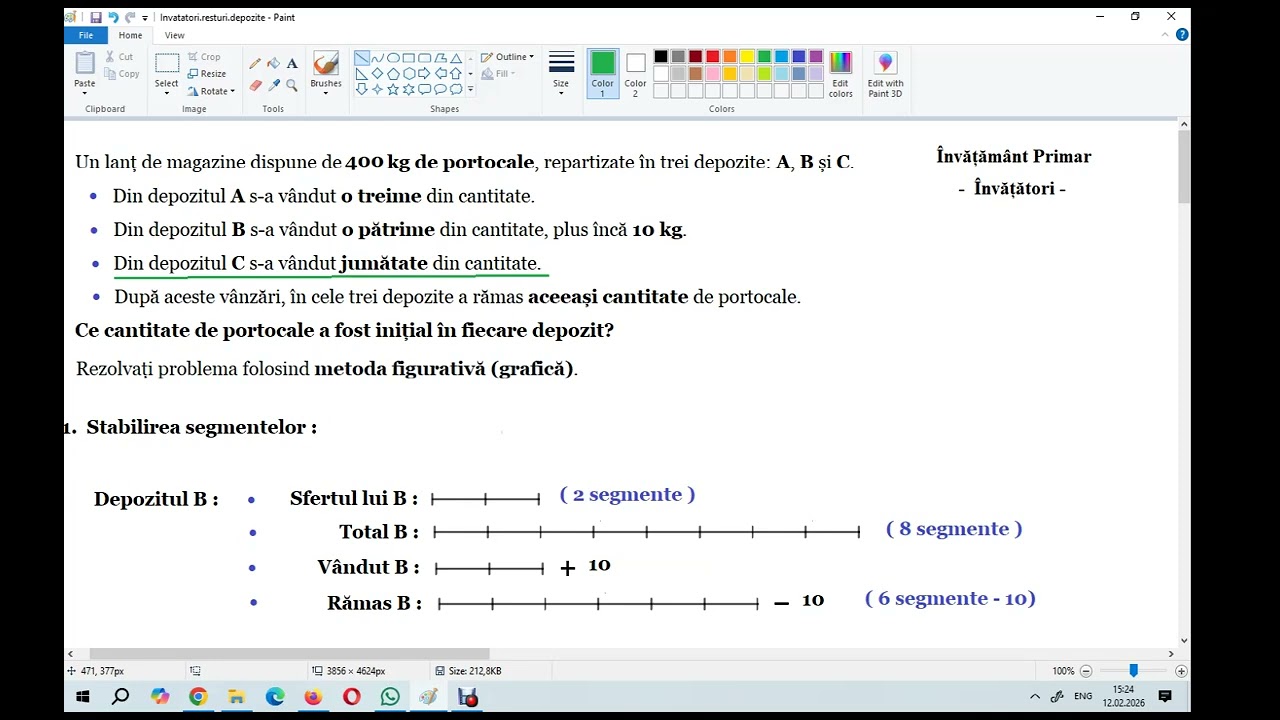Click the zoom in plus button
1280x720 pixels.
point(1181,671)
